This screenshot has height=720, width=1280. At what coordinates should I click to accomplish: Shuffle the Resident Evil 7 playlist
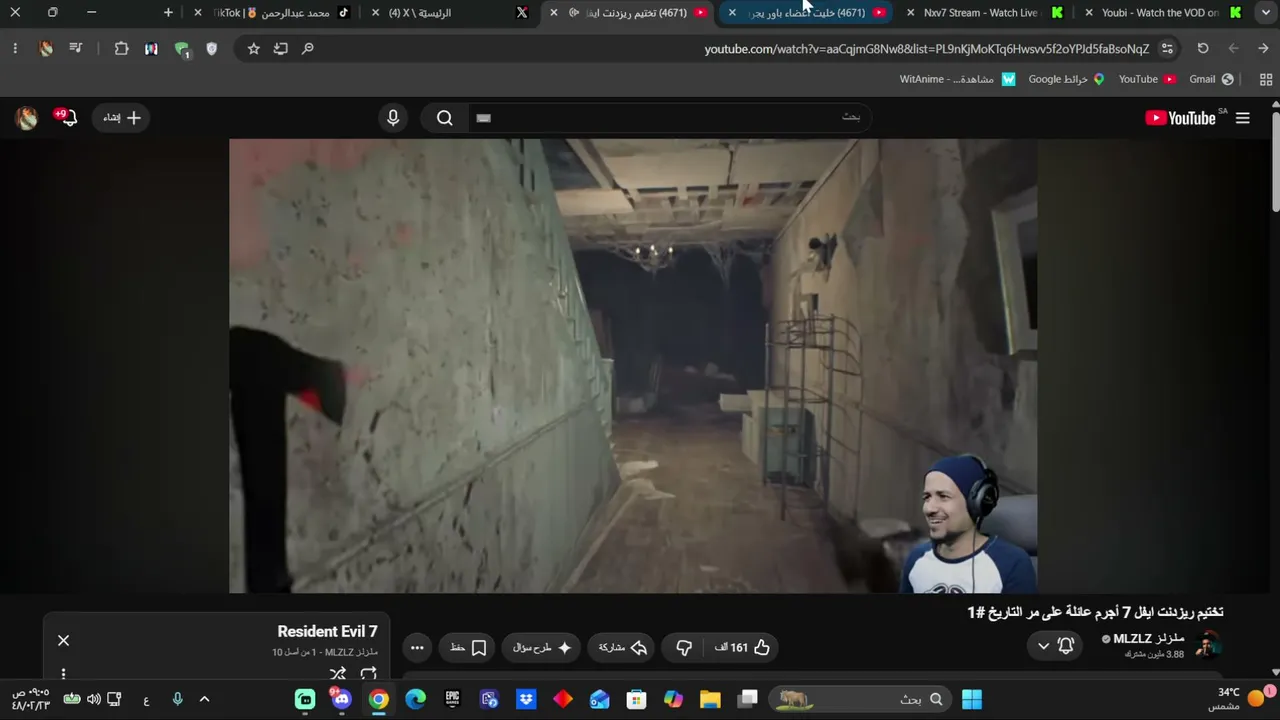tap(338, 674)
